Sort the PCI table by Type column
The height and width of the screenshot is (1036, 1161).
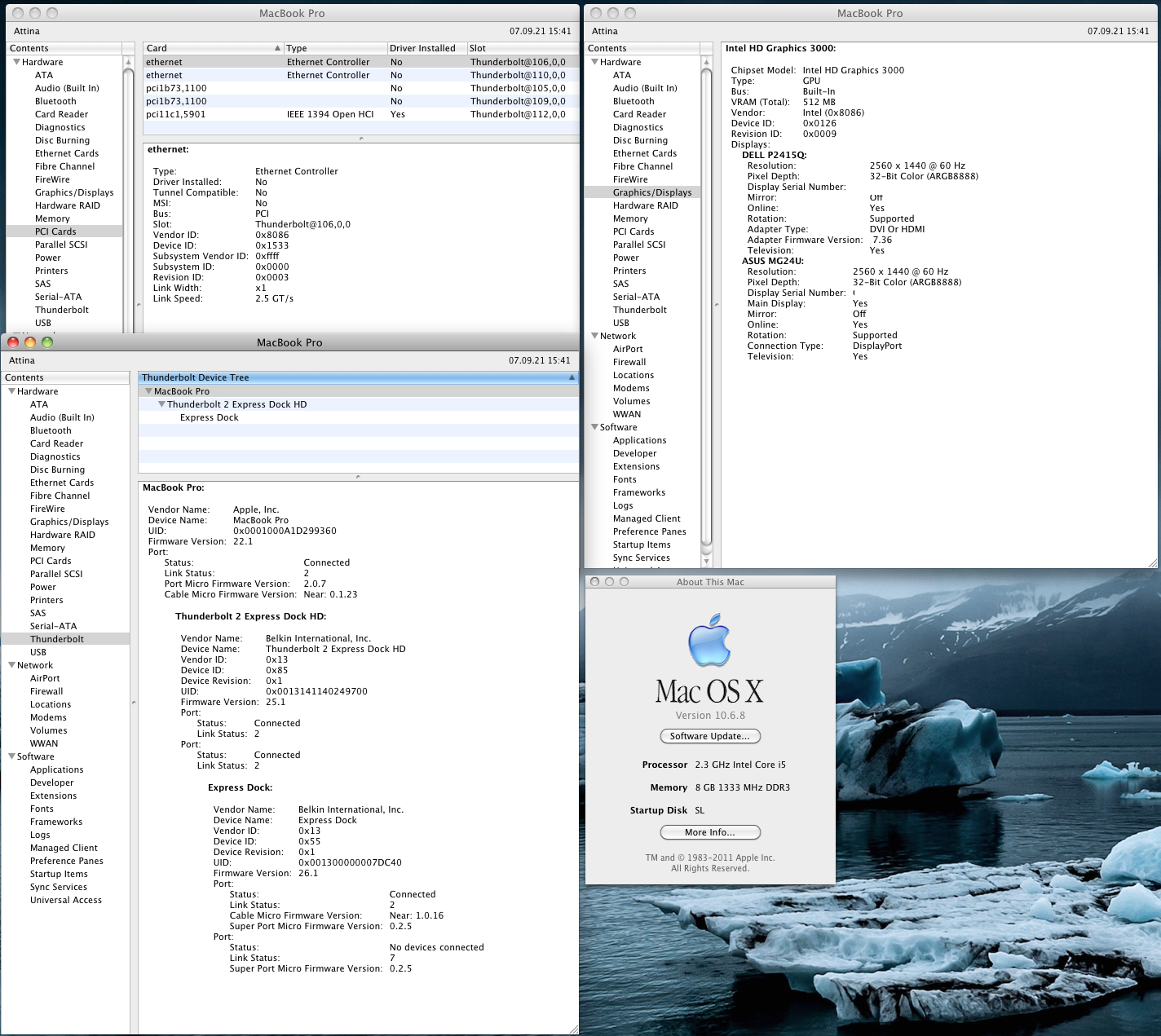click(x=335, y=48)
